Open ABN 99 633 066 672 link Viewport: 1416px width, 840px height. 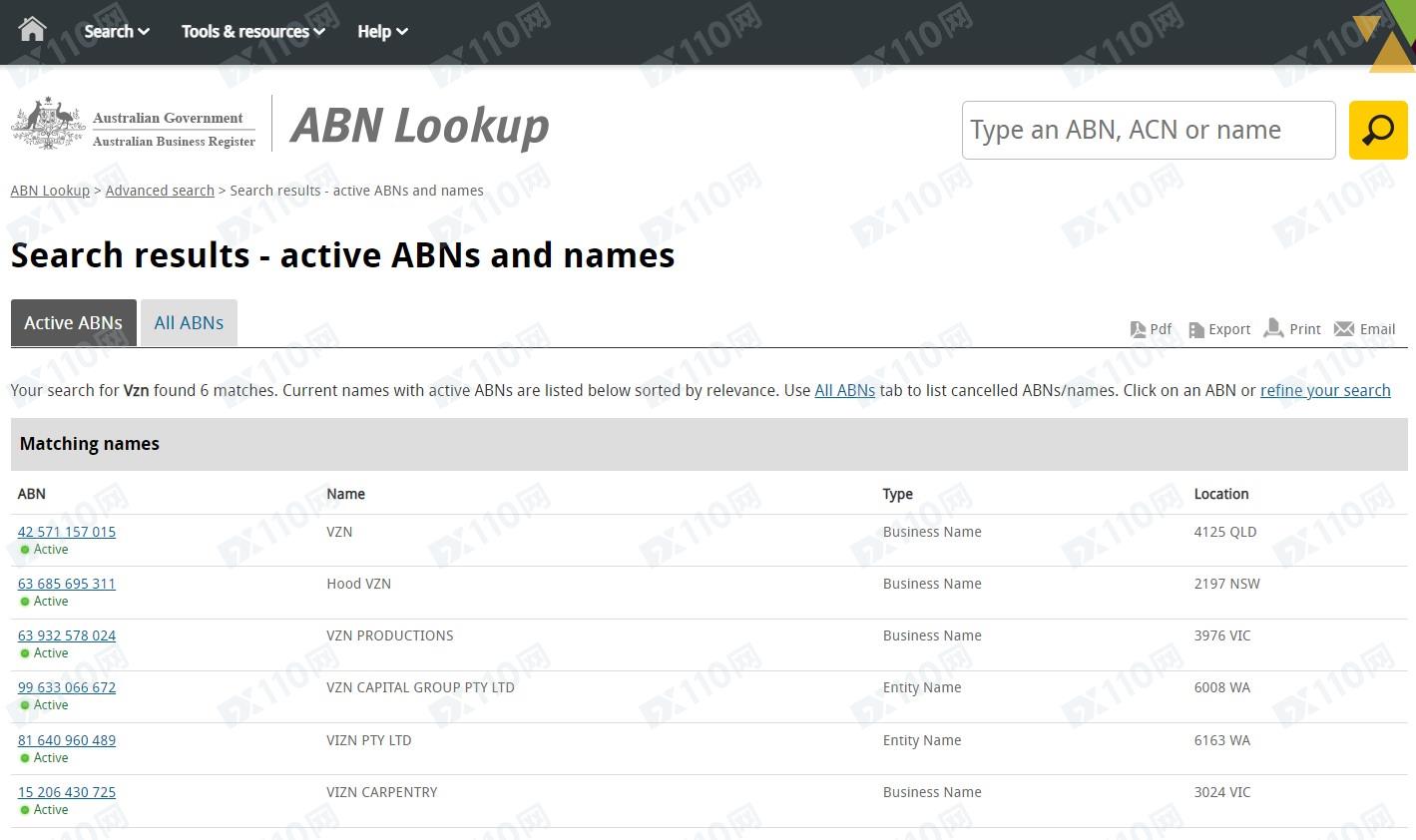[67, 687]
